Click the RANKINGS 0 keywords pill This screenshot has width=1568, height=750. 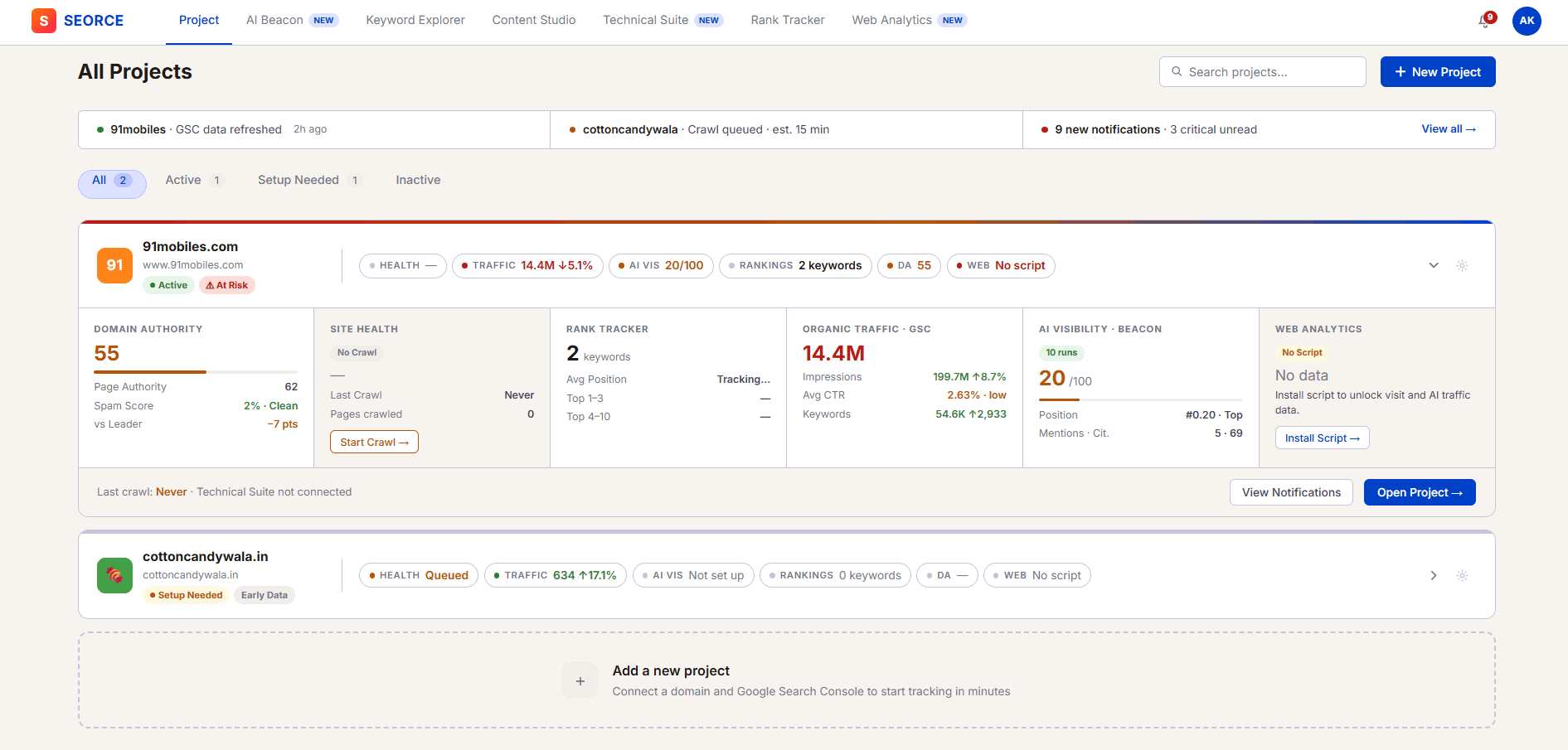(835, 575)
